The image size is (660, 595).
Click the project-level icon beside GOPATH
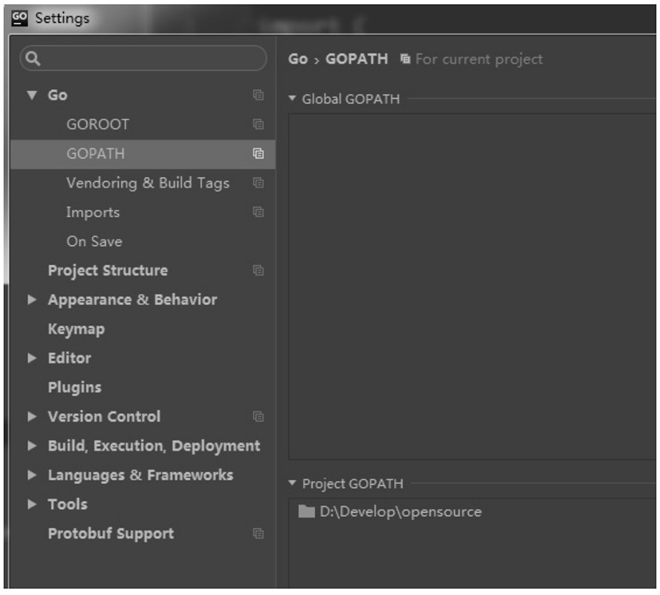[x=258, y=154]
